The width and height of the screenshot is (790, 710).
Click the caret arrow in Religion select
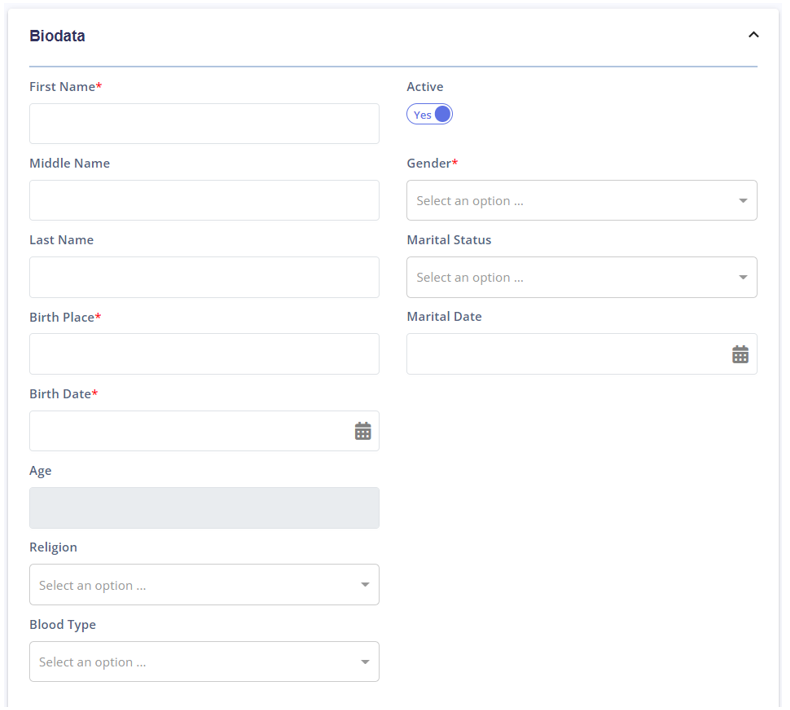pos(365,585)
